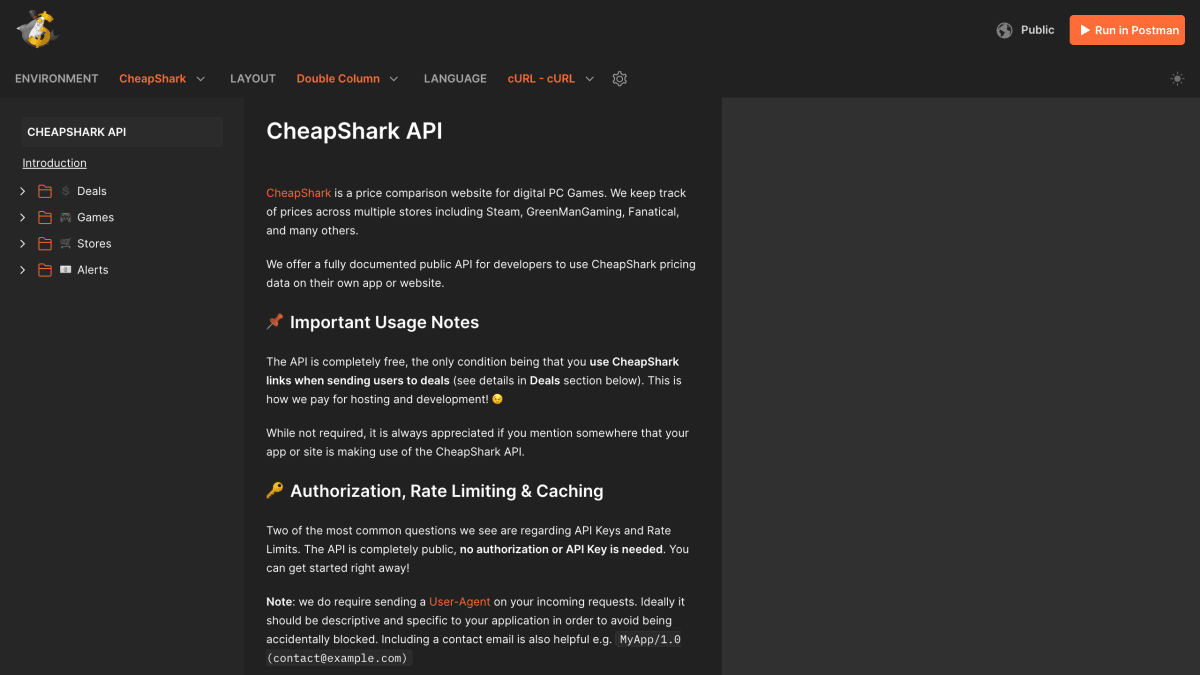Select the Games item in sidebar
The image size is (1200, 675).
(95, 217)
